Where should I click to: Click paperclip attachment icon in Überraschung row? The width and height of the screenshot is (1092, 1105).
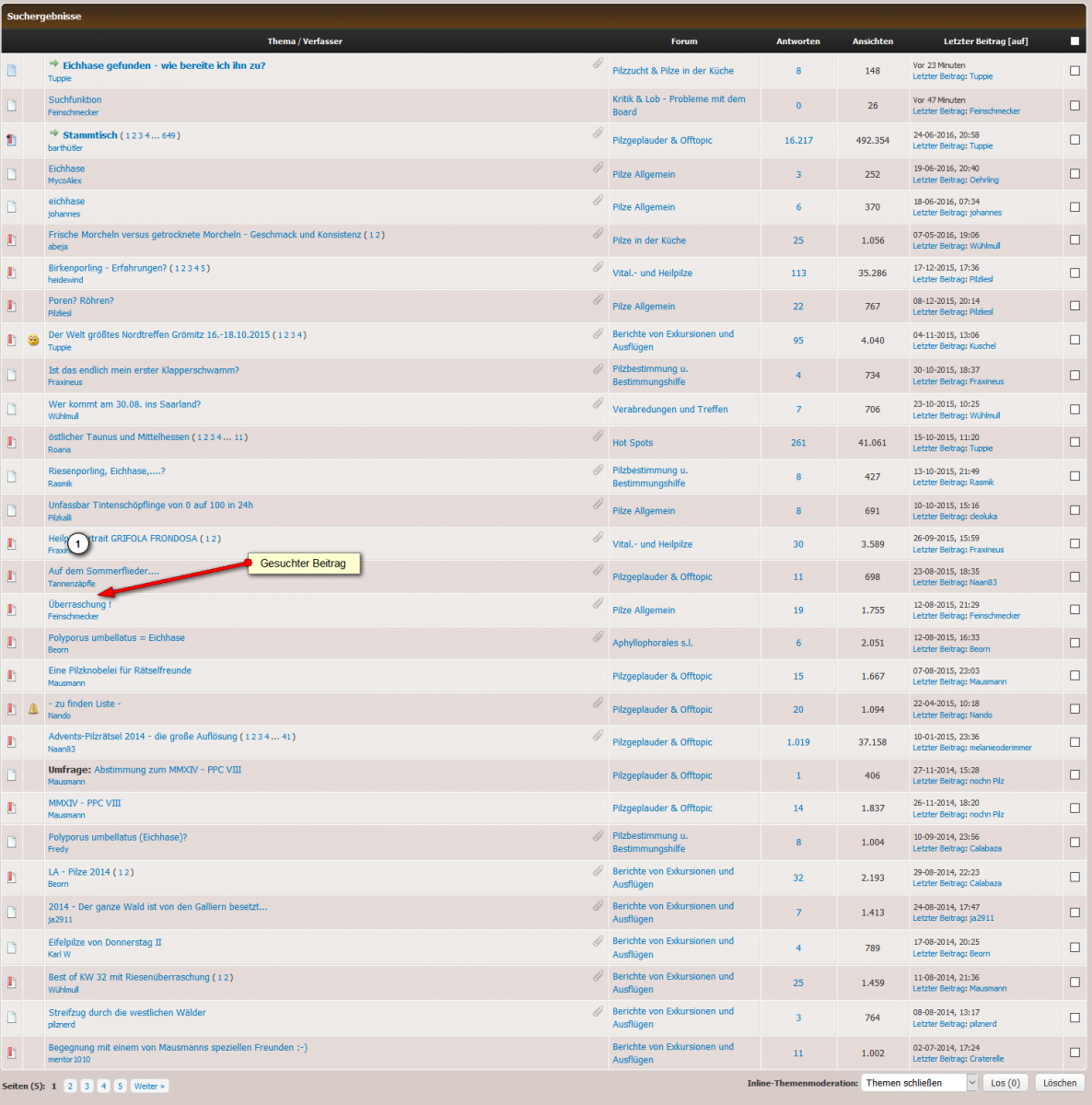[x=598, y=603]
